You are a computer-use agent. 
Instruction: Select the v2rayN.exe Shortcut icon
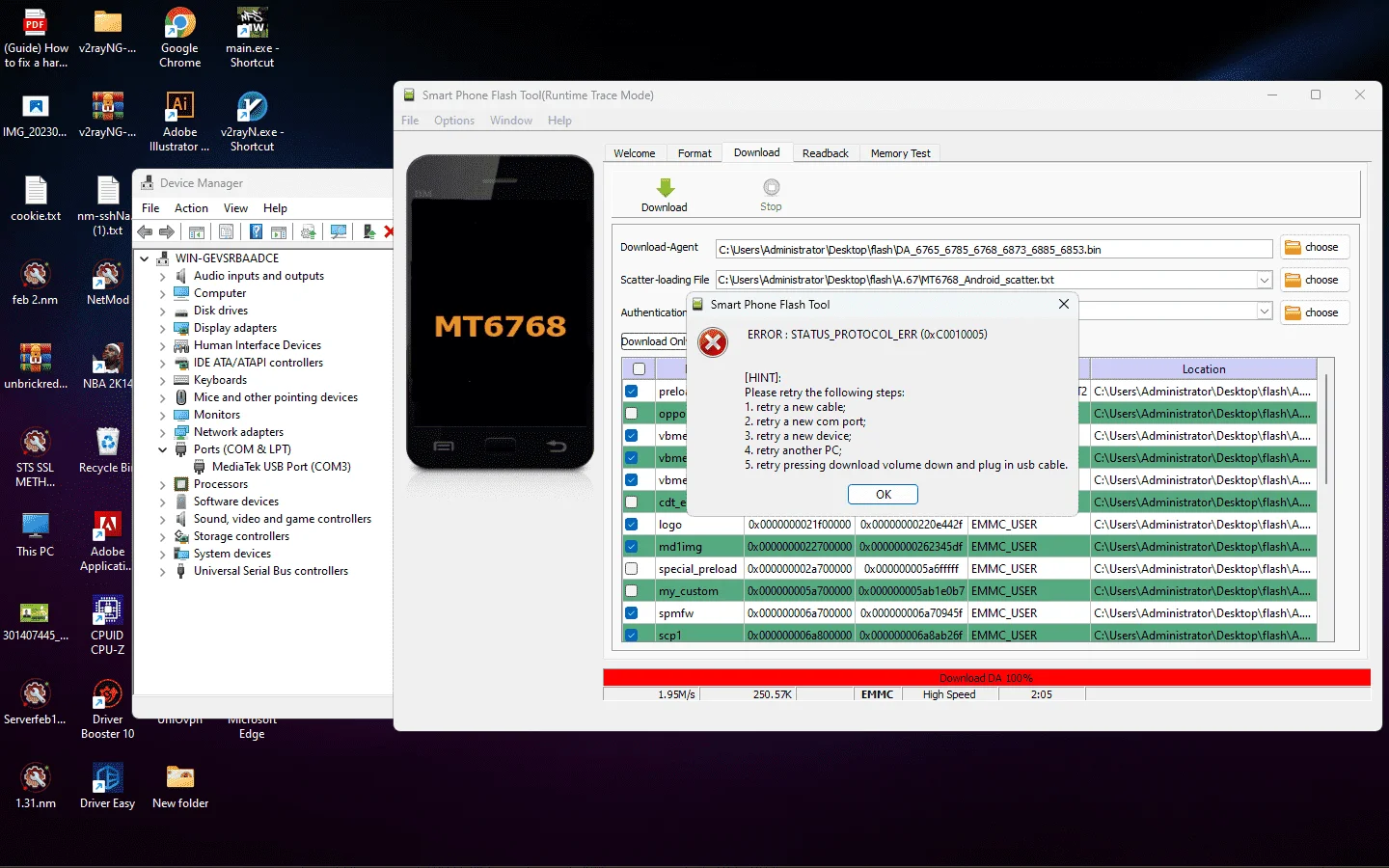point(252,122)
